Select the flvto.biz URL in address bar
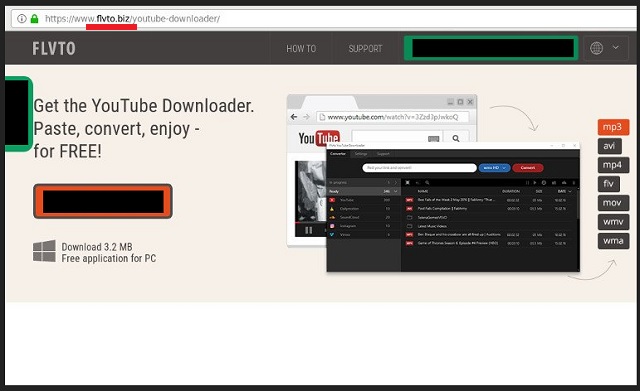 pos(132,18)
